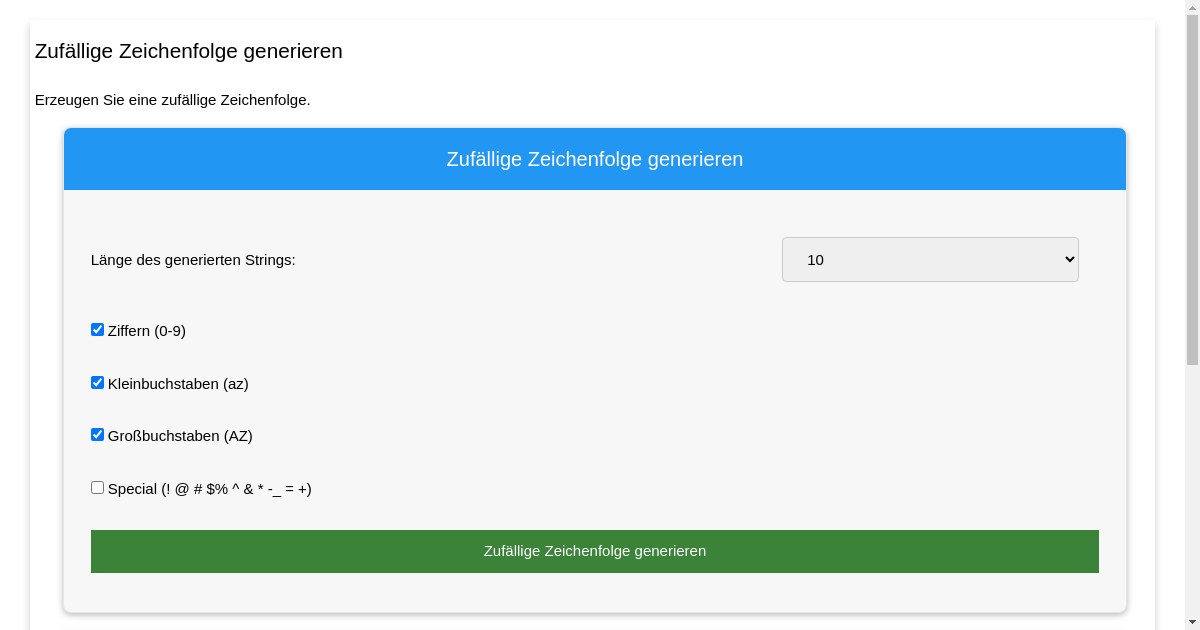The width and height of the screenshot is (1200, 630).
Task: Click the scrollbar down arrow
Action: [1193, 622]
